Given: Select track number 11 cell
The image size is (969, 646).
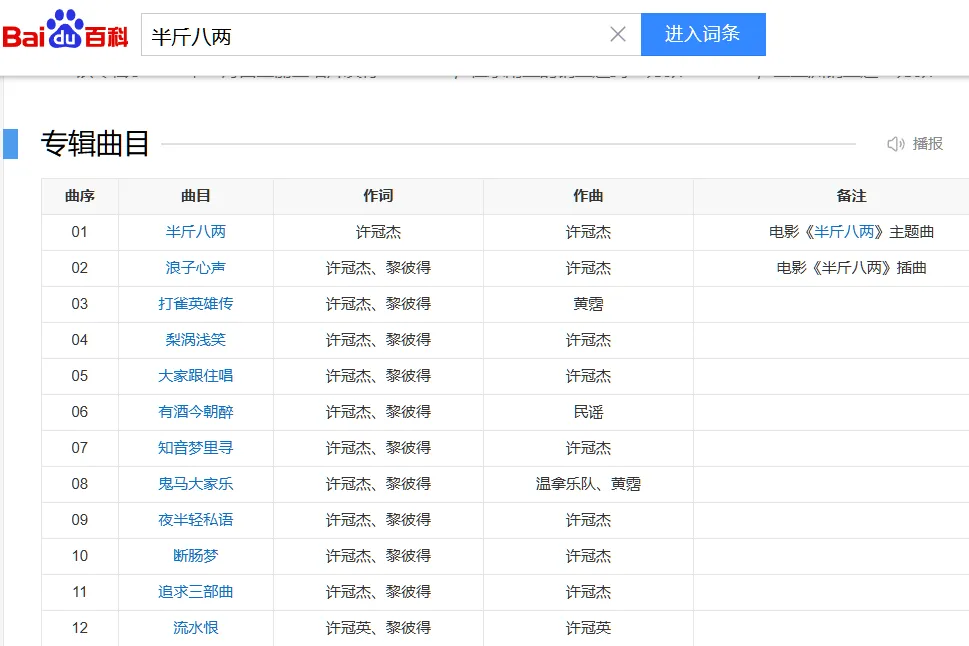Looking at the screenshot, I should [x=80, y=592].
